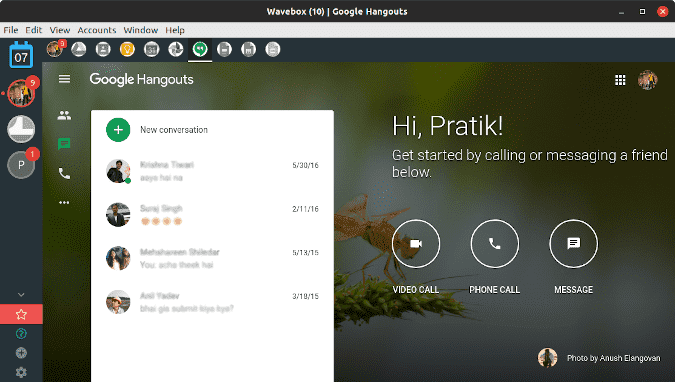Open the Edit menu
The image size is (675, 382).
tap(34, 30)
